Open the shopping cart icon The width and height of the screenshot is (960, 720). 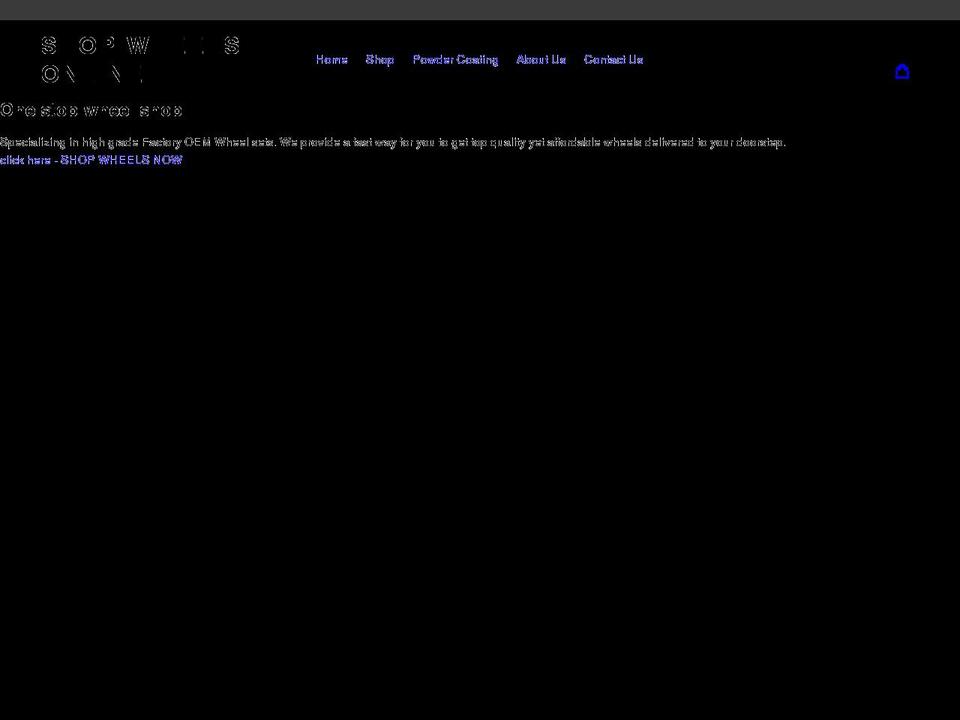(902, 72)
